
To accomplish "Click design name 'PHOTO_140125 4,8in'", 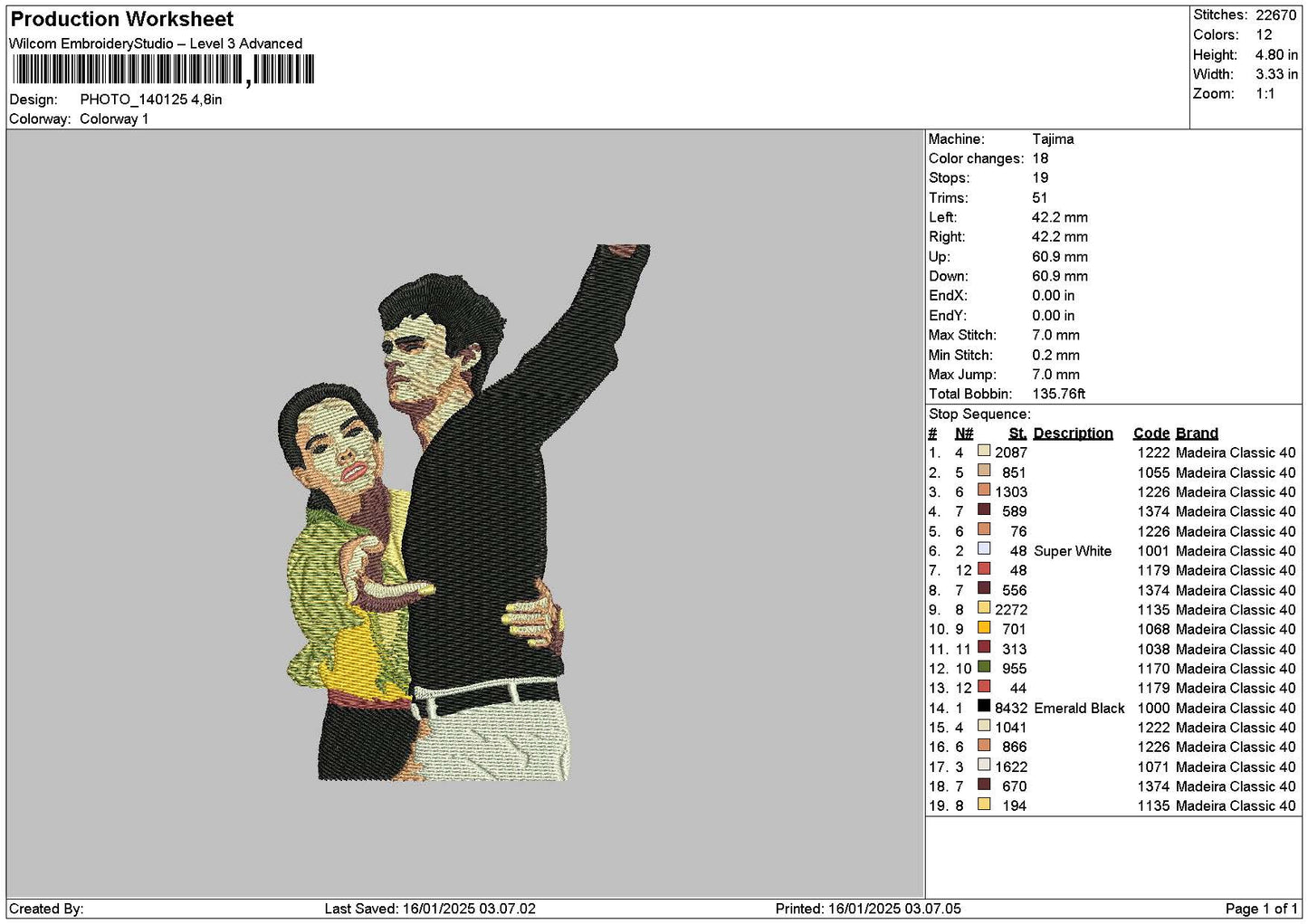I will pos(151,100).
